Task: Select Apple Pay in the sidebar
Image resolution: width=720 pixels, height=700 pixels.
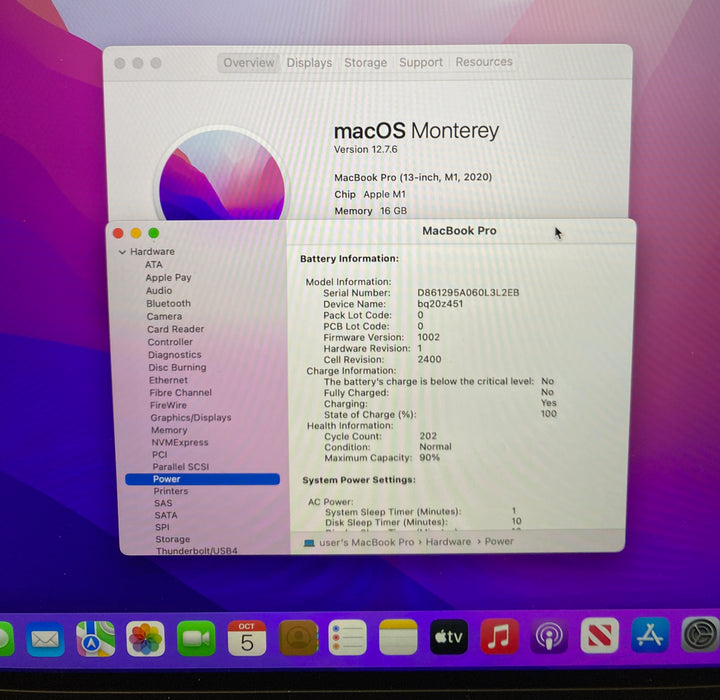Action: coord(168,277)
